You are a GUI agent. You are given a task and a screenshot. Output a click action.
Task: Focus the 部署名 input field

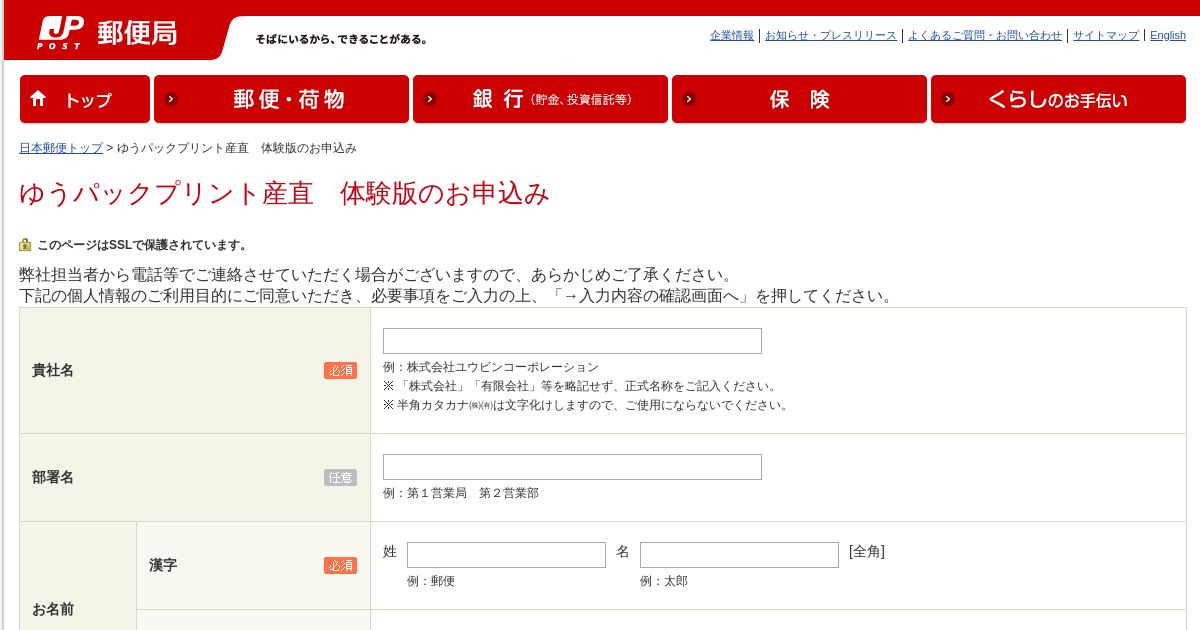[572, 467]
